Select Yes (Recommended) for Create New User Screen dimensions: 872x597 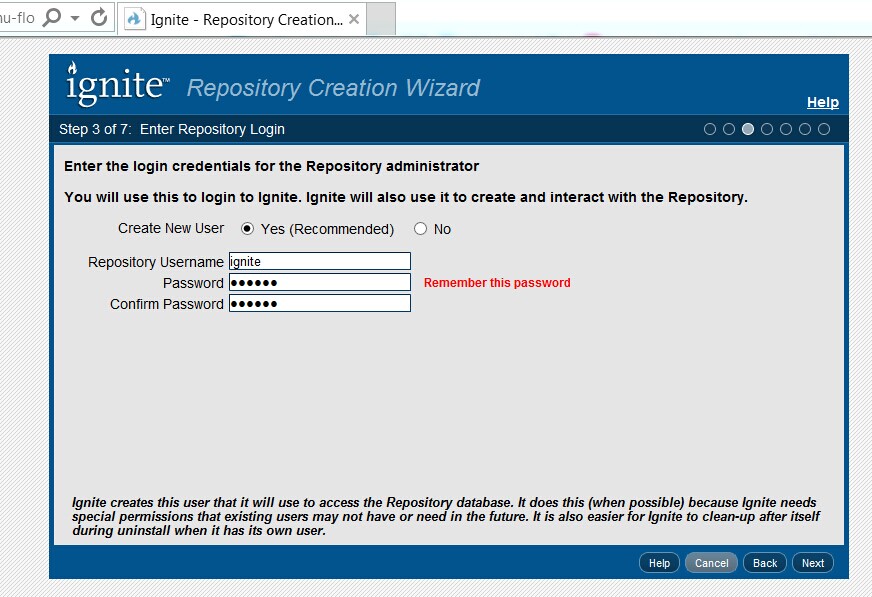coord(247,228)
